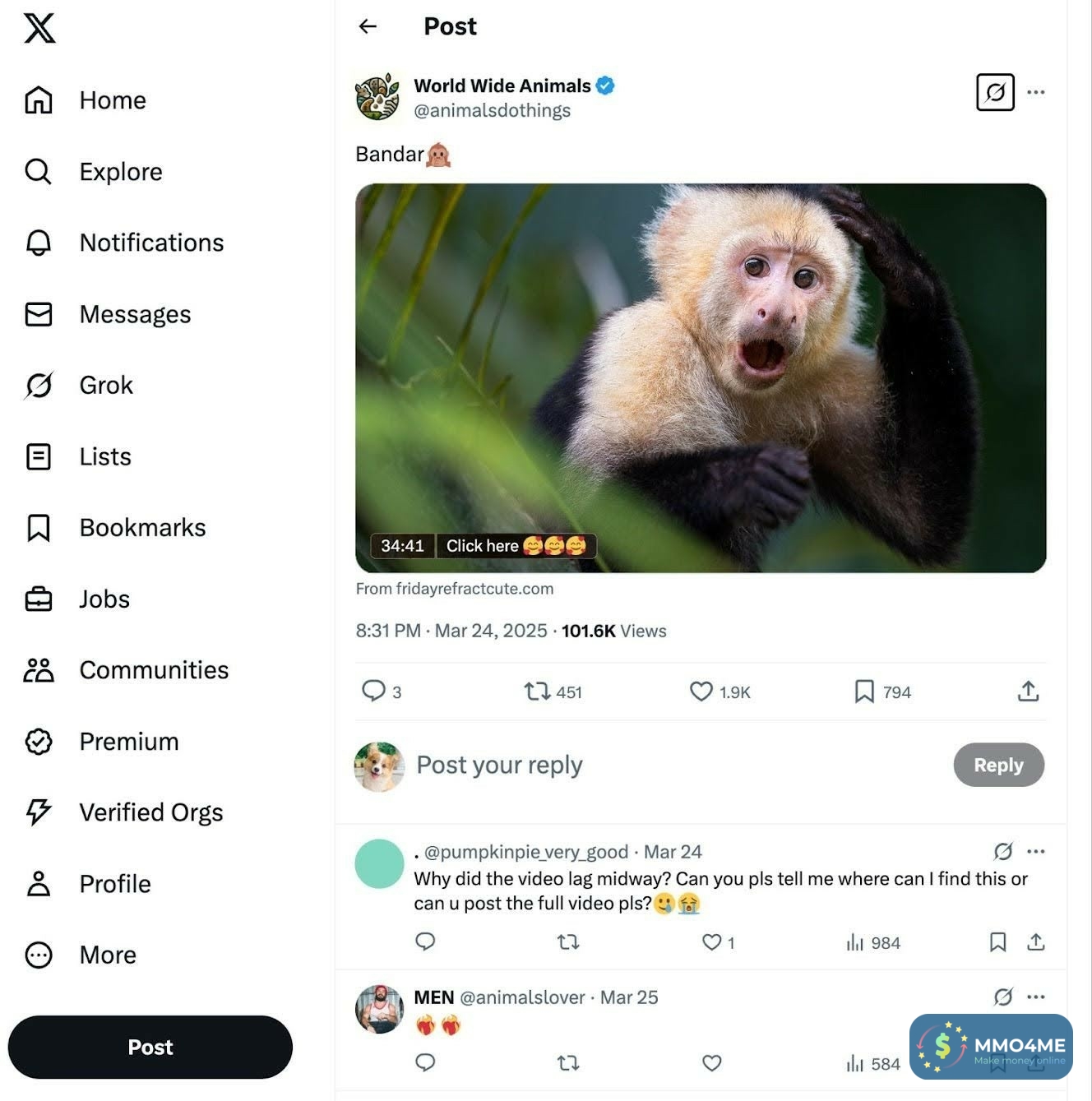Repost the World Wide Animals post

point(538,692)
